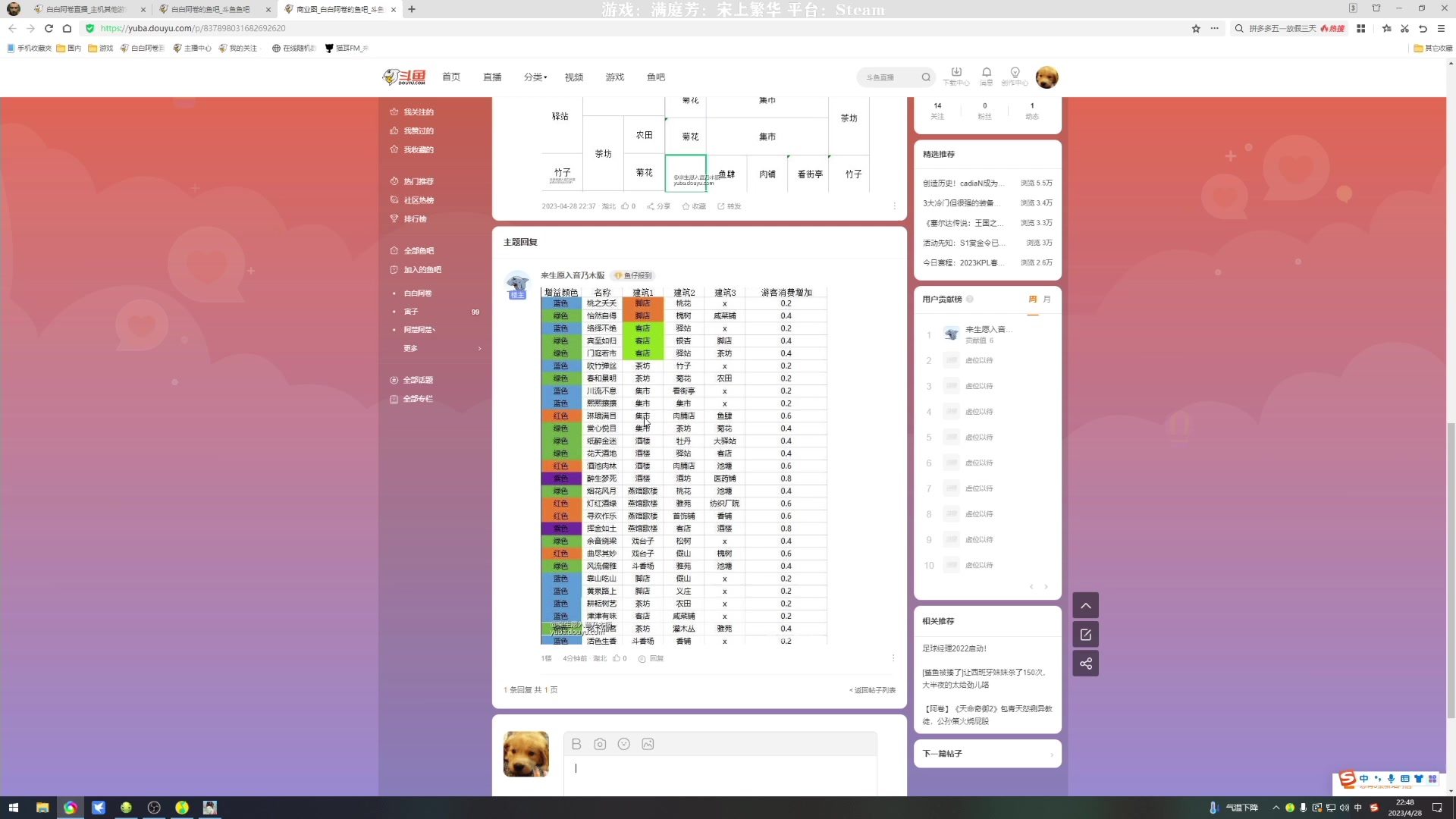Click the 全部鱼吧 menu item

pos(419,251)
